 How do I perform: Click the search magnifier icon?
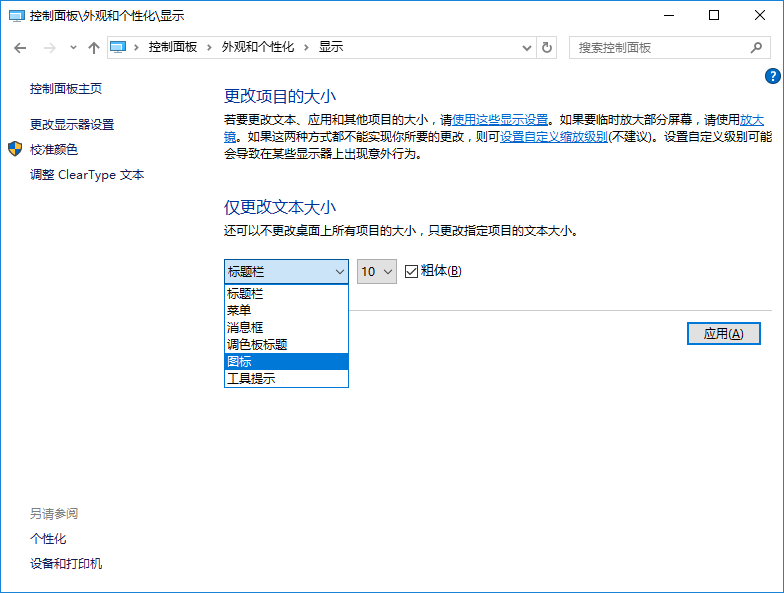pos(756,48)
